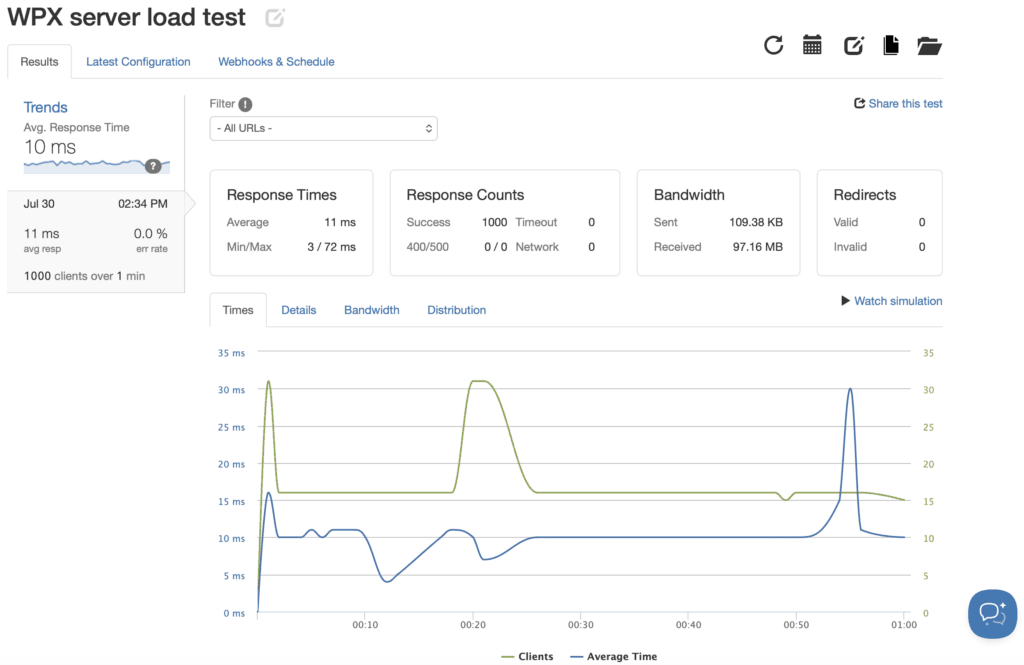Click the edit title pencil icon
This screenshot has width=1024, height=665.
point(275,18)
